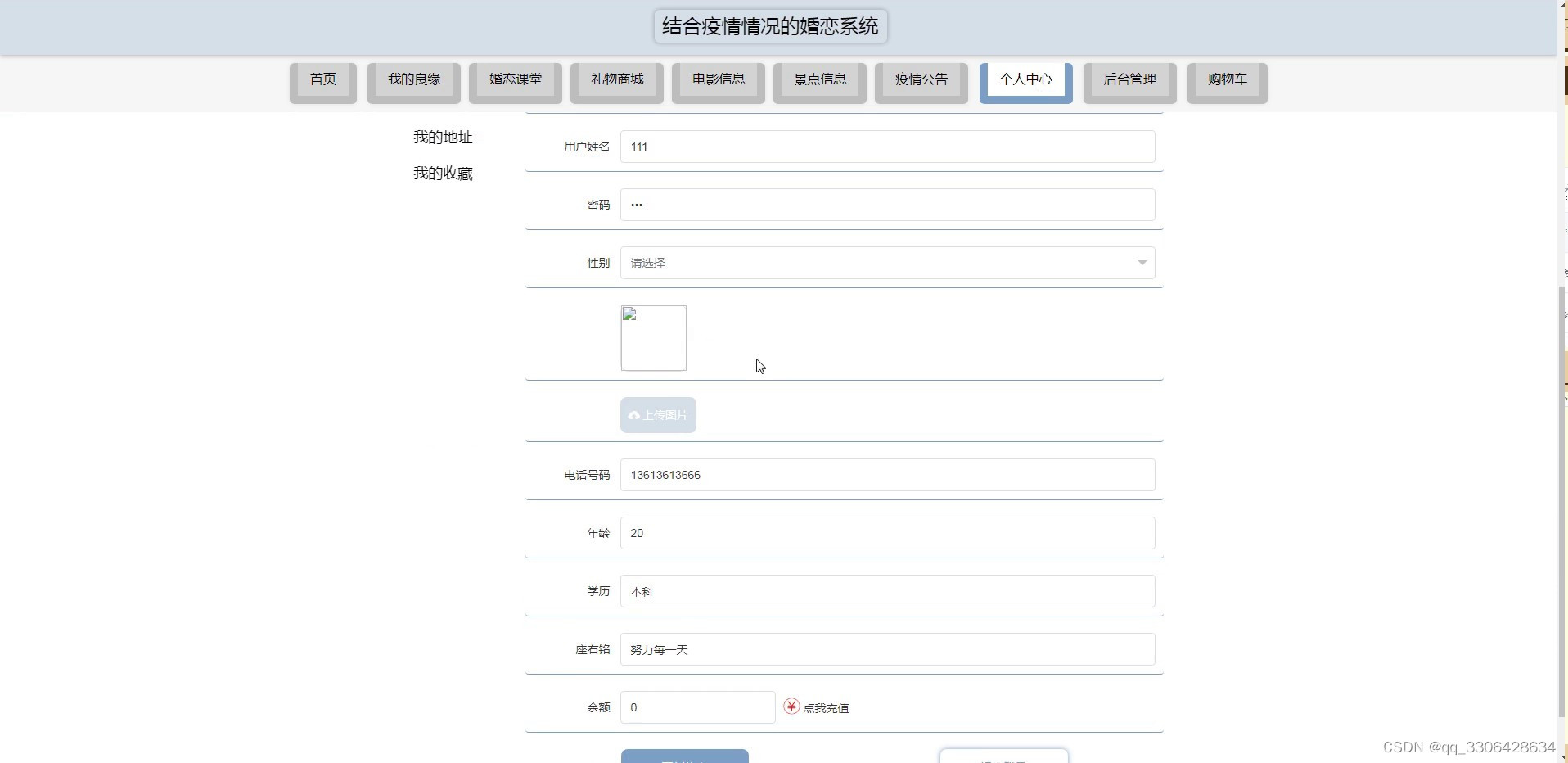This screenshot has height=763, width=1568.
Task: Open 我的地址 in sidebar
Action: tap(443, 138)
